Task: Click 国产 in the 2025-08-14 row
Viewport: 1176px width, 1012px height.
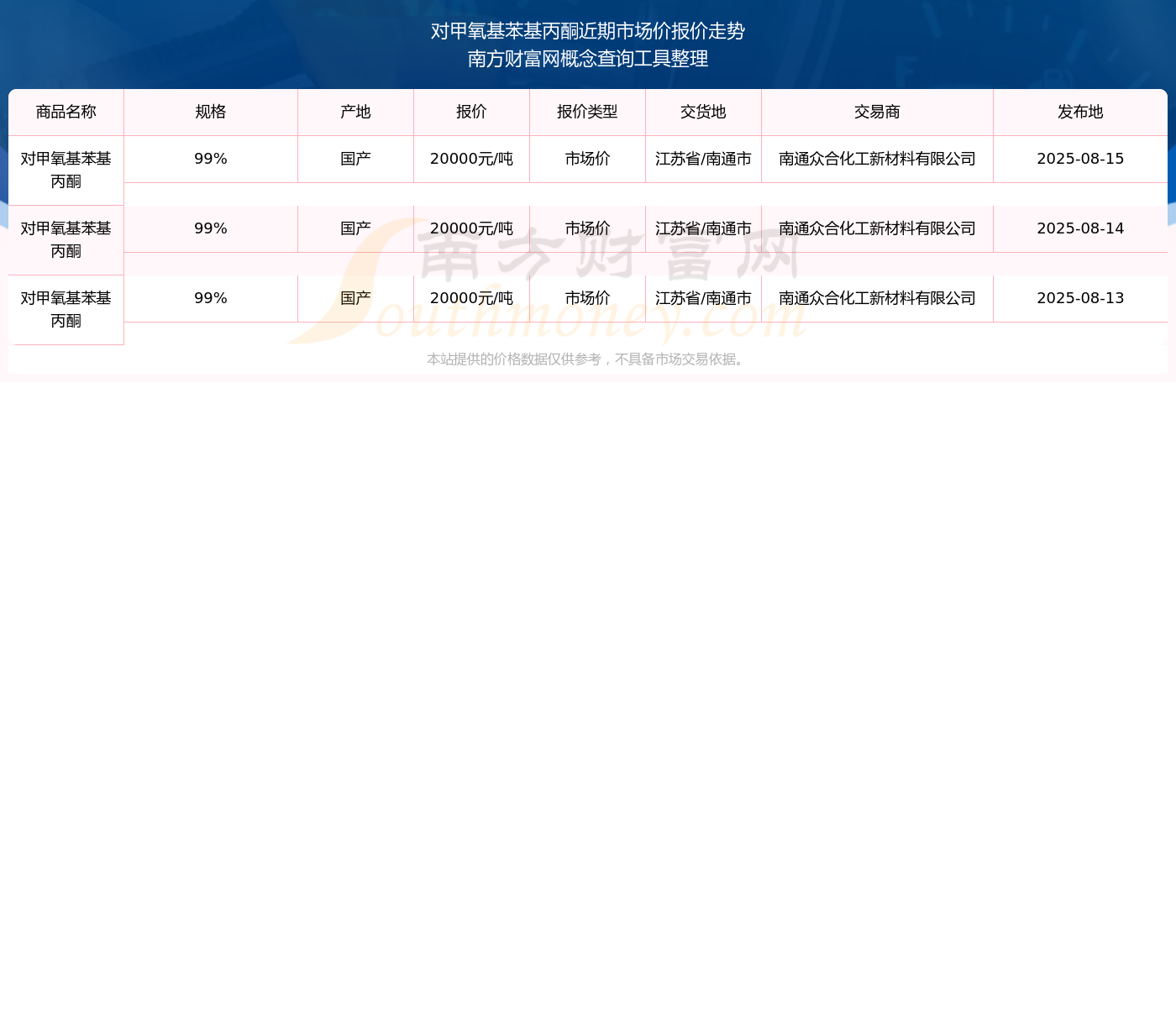Action: tap(356, 228)
